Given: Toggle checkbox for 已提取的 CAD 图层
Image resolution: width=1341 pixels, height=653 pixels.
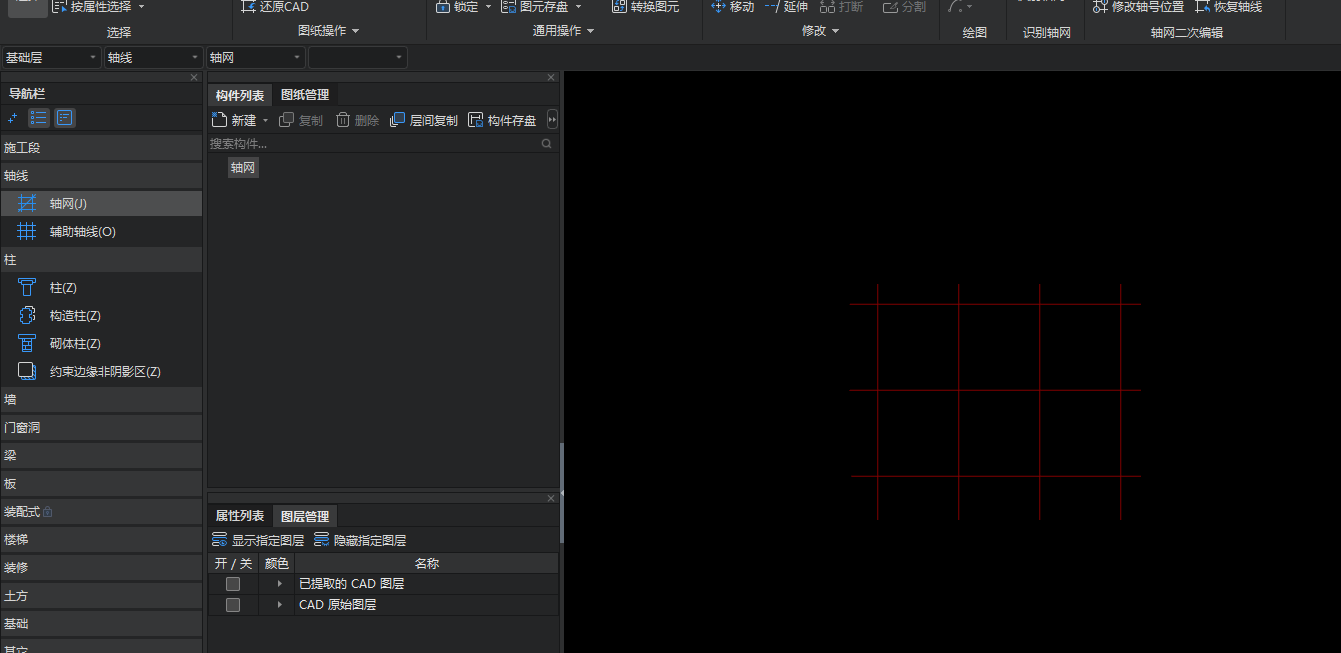Looking at the screenshot, I should point(233,584).
